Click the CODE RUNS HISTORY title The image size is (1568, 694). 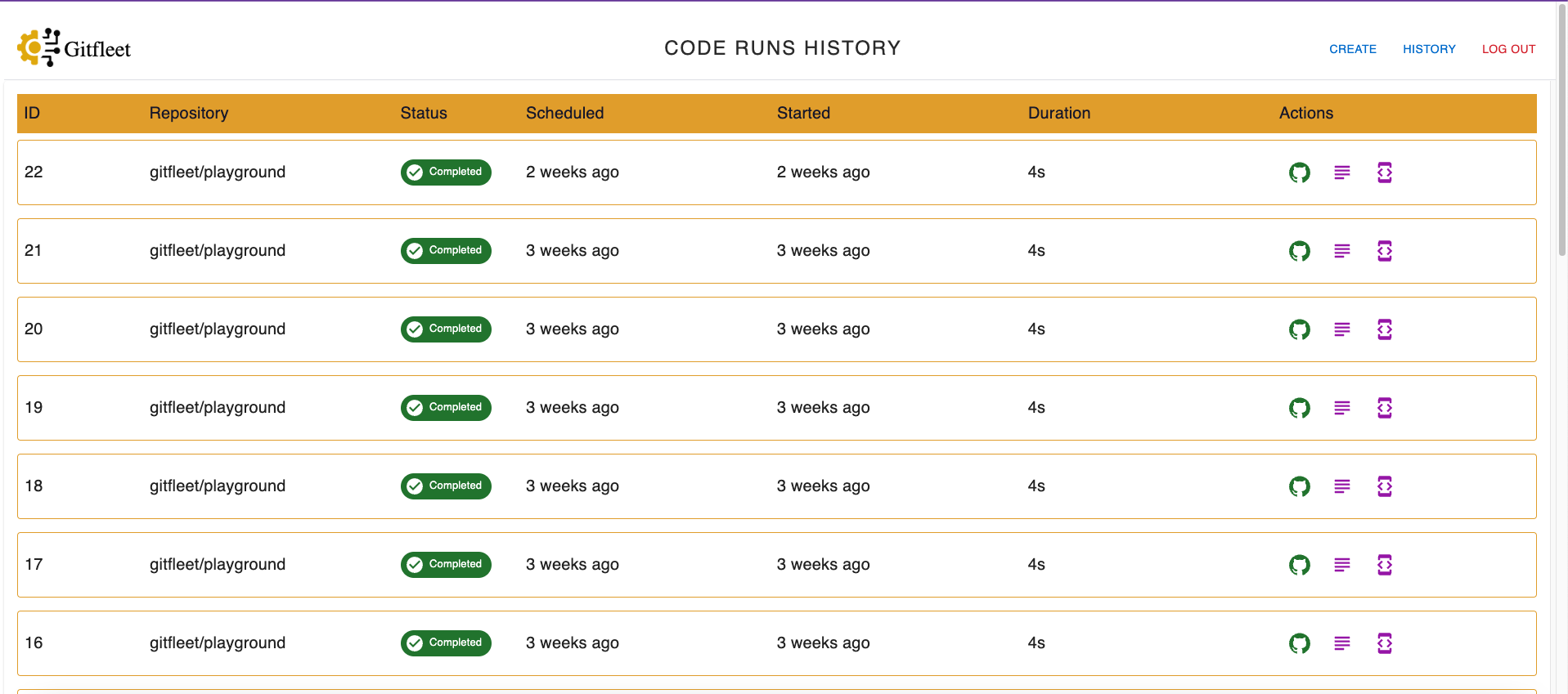782,48
